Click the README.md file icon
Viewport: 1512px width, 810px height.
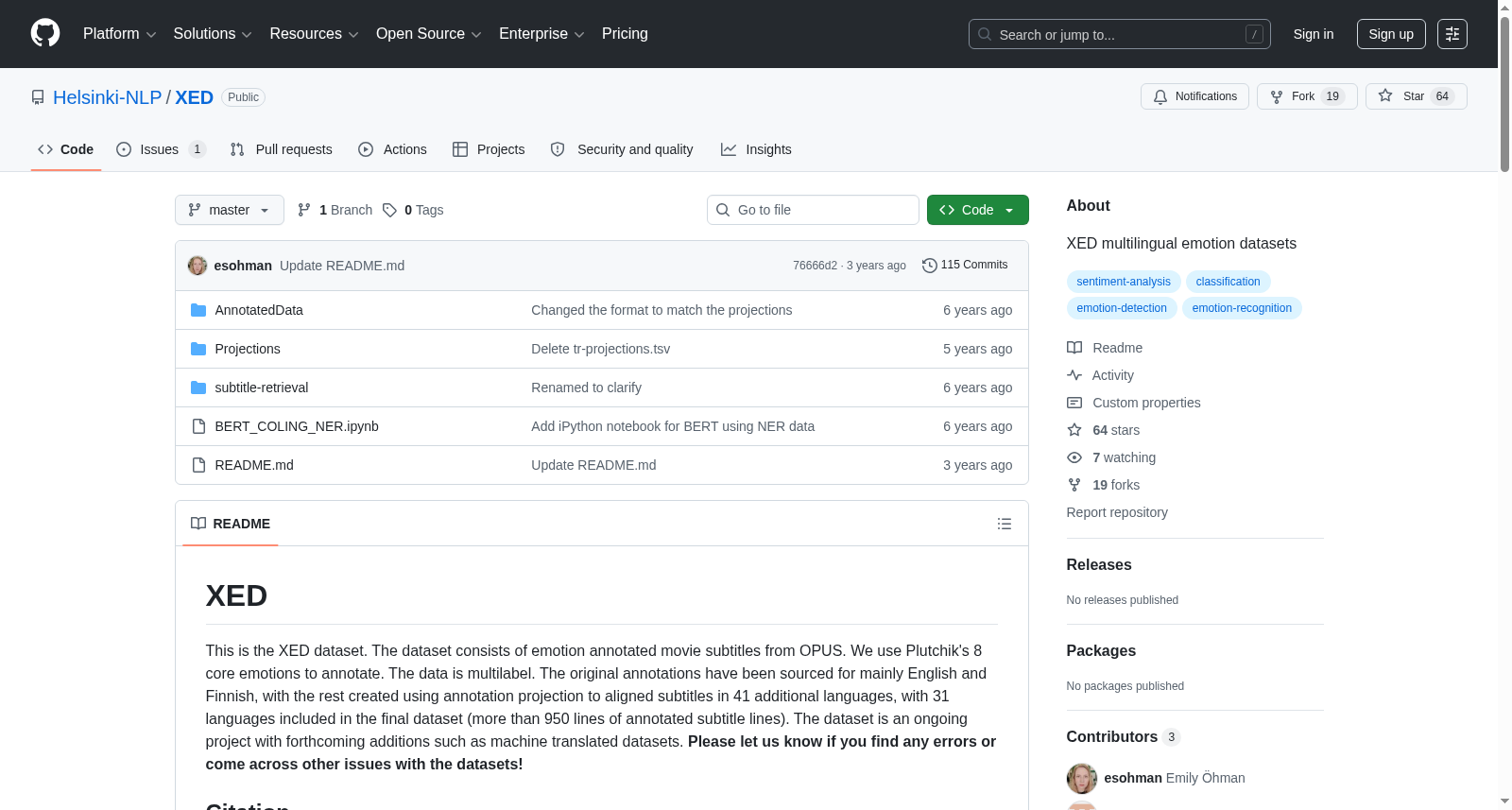coord(198,465)
